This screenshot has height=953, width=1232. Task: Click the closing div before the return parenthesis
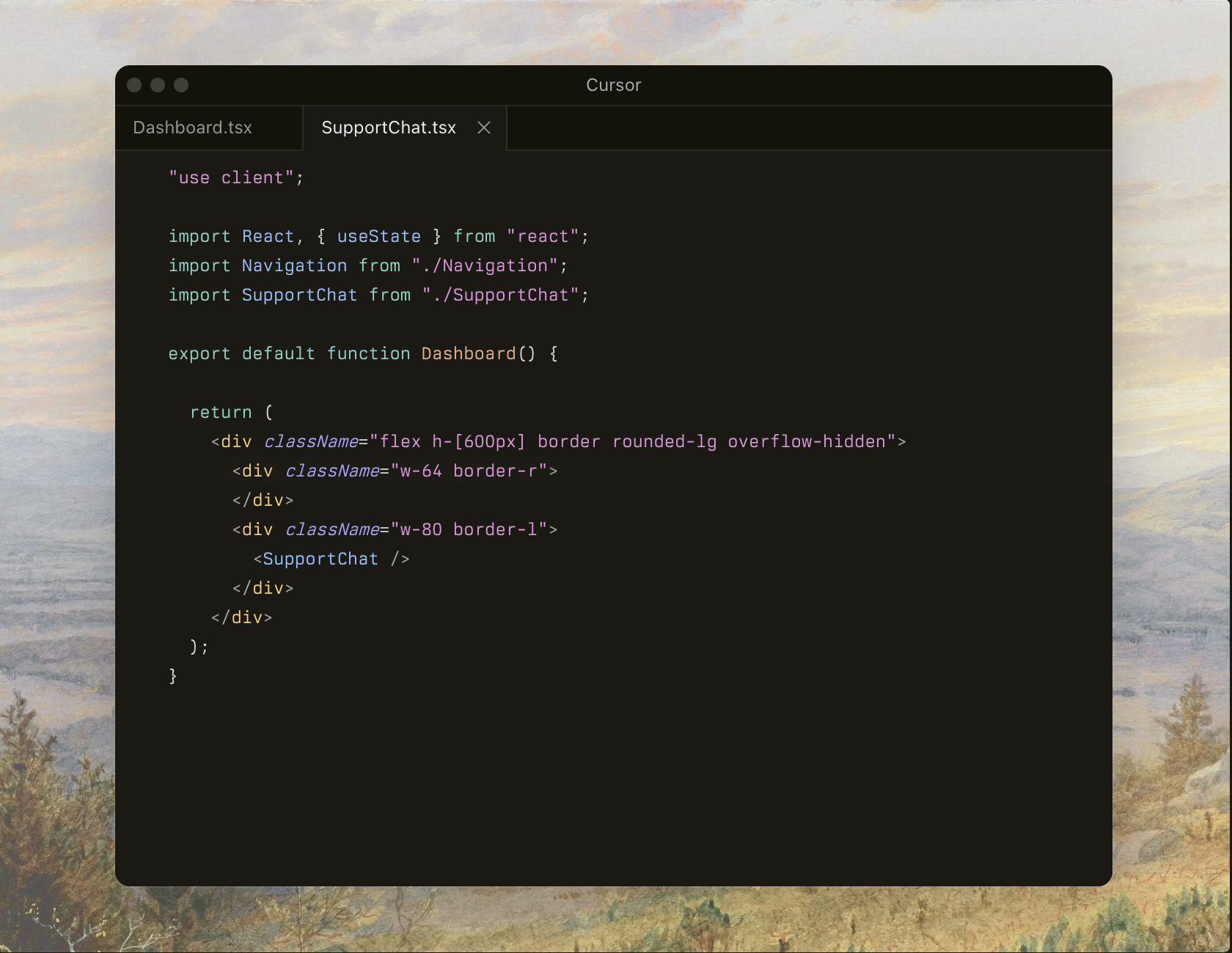[x=242, y=617]
